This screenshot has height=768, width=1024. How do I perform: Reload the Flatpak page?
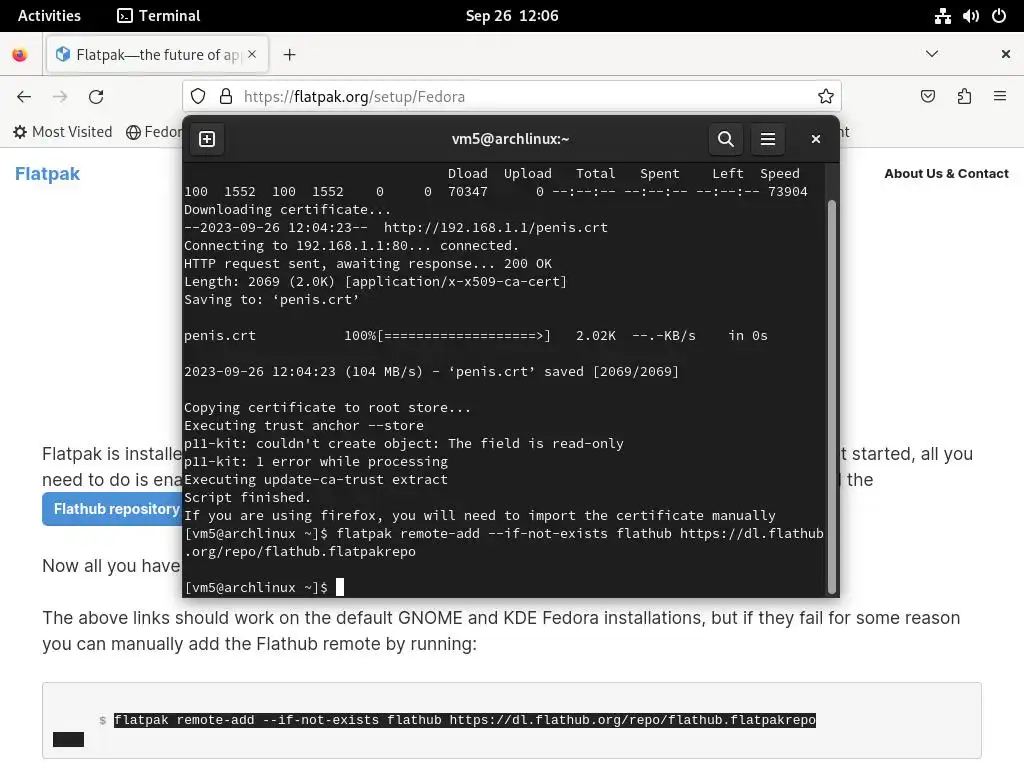pos(96,97)
